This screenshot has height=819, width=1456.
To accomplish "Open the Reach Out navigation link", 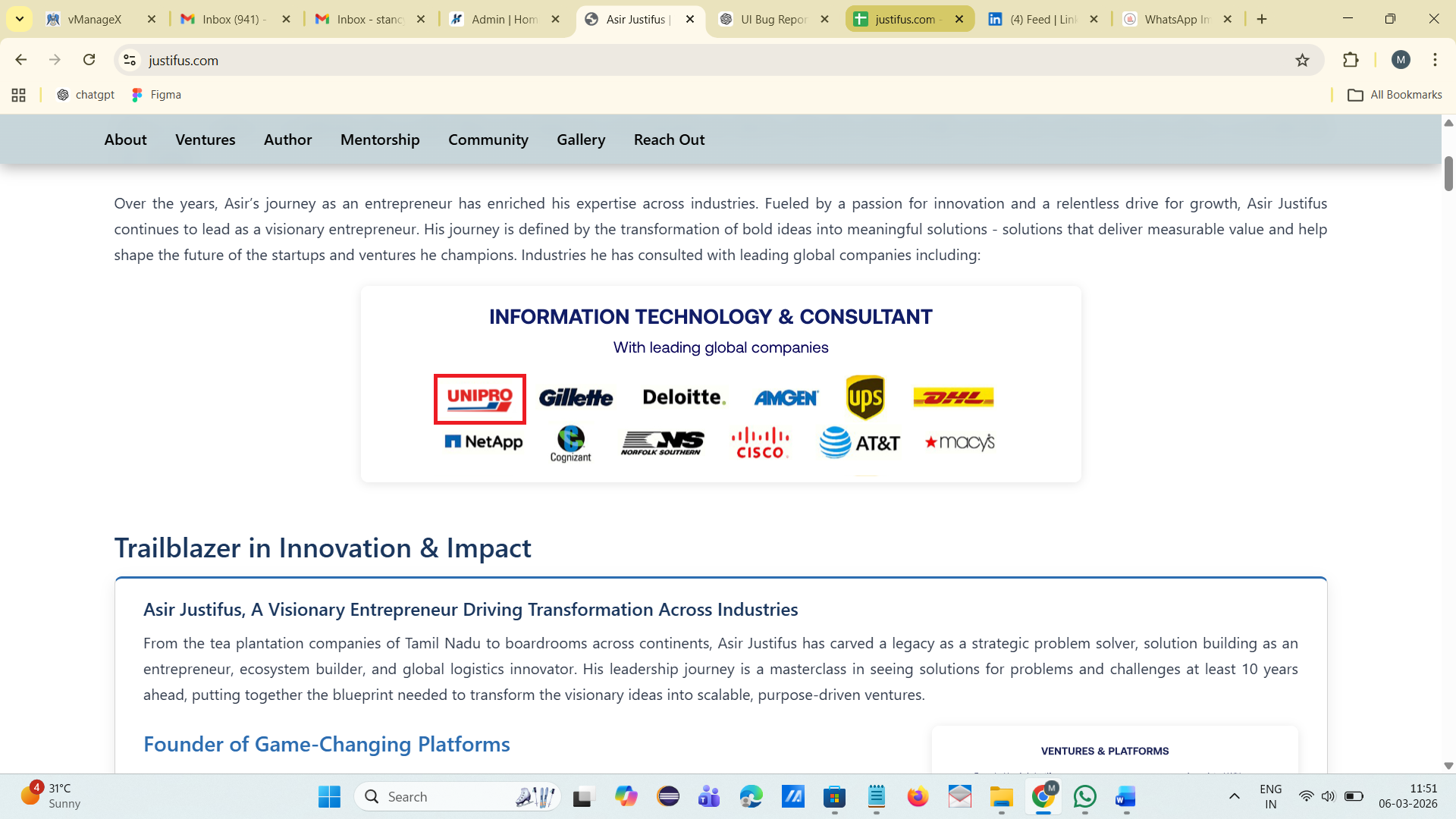I will point(669,140).
